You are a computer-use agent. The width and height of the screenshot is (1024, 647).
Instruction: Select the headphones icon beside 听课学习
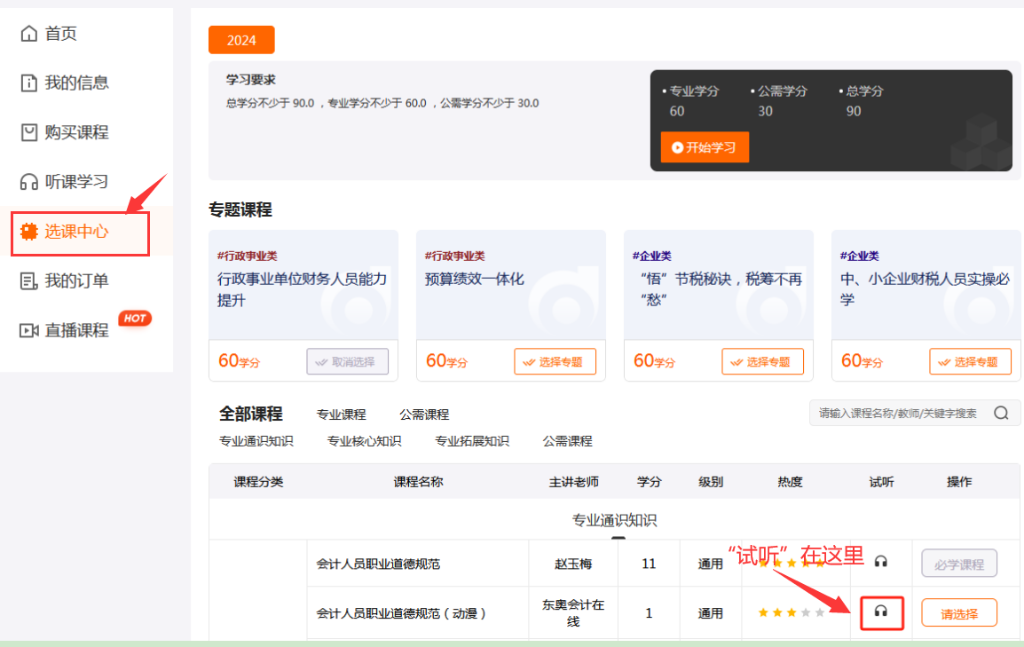(29, 182)
